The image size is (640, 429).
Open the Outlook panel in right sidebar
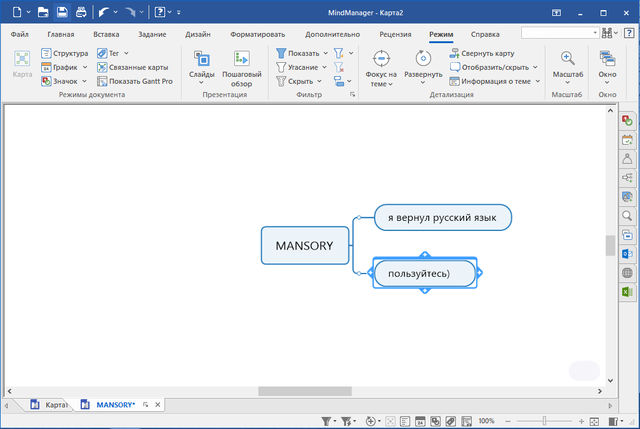627,254
